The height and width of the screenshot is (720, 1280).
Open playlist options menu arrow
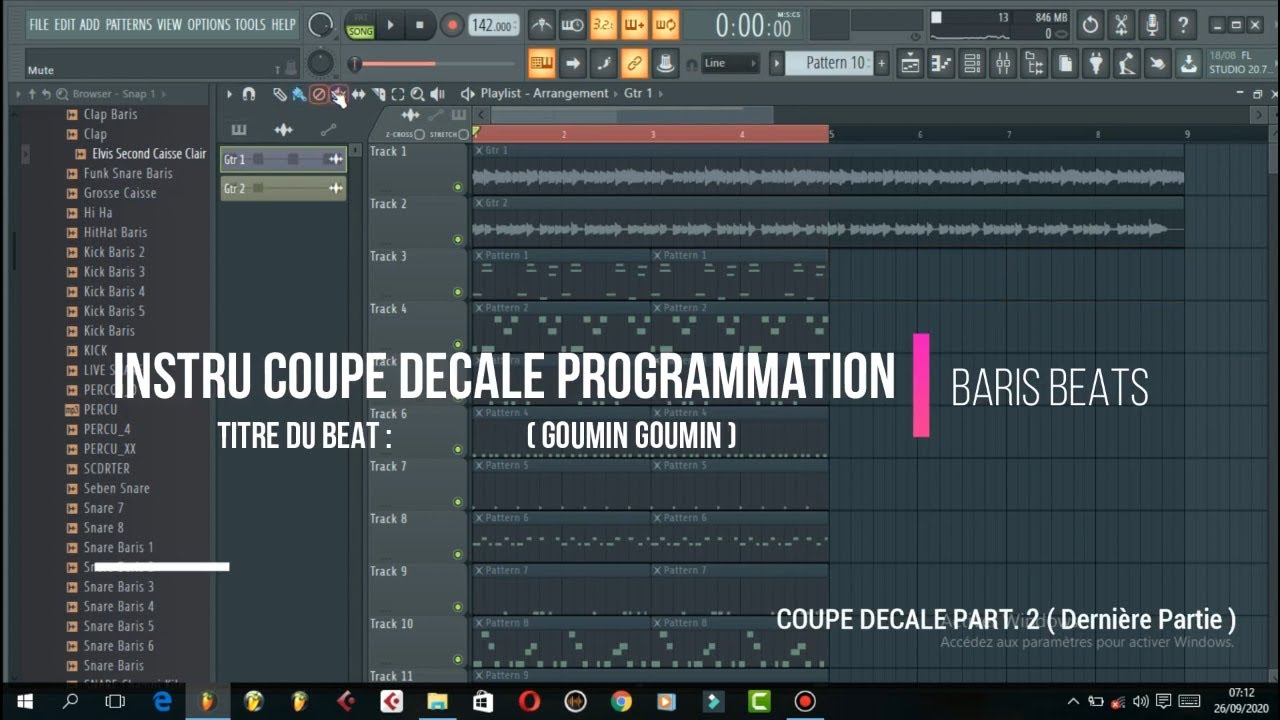(x=229, y=94)
